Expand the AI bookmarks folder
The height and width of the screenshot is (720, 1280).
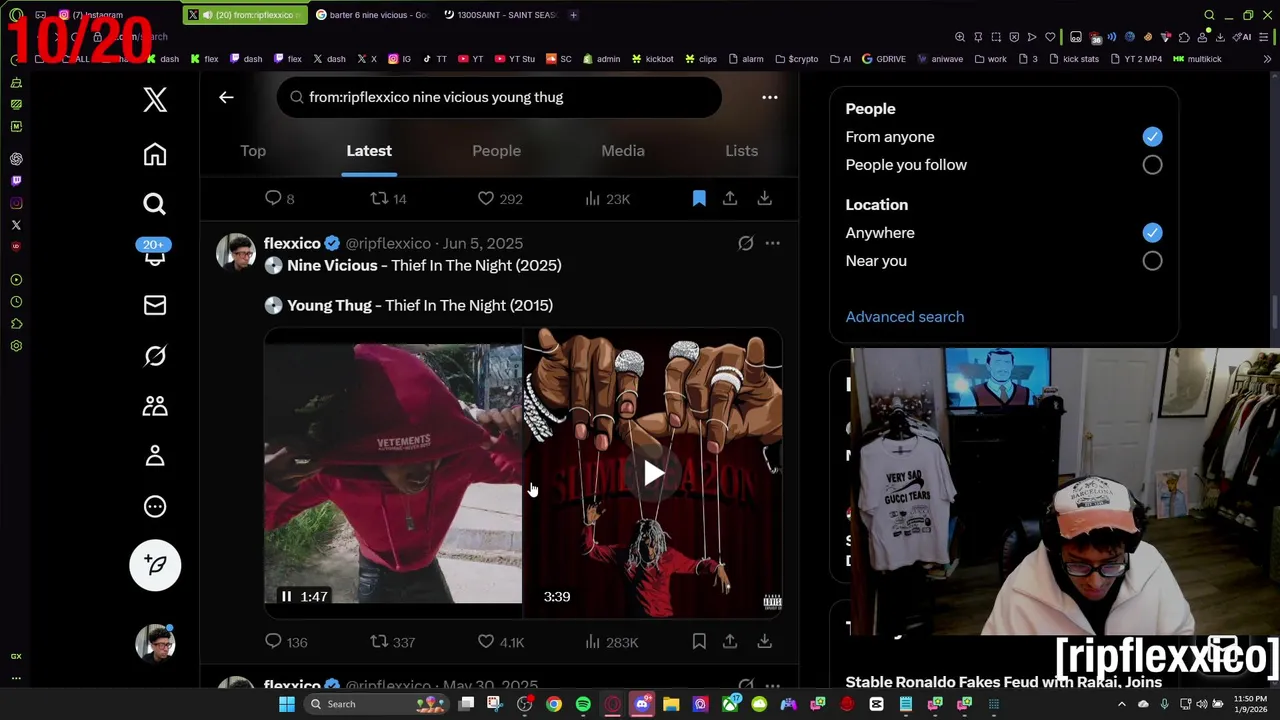(840, 59)
